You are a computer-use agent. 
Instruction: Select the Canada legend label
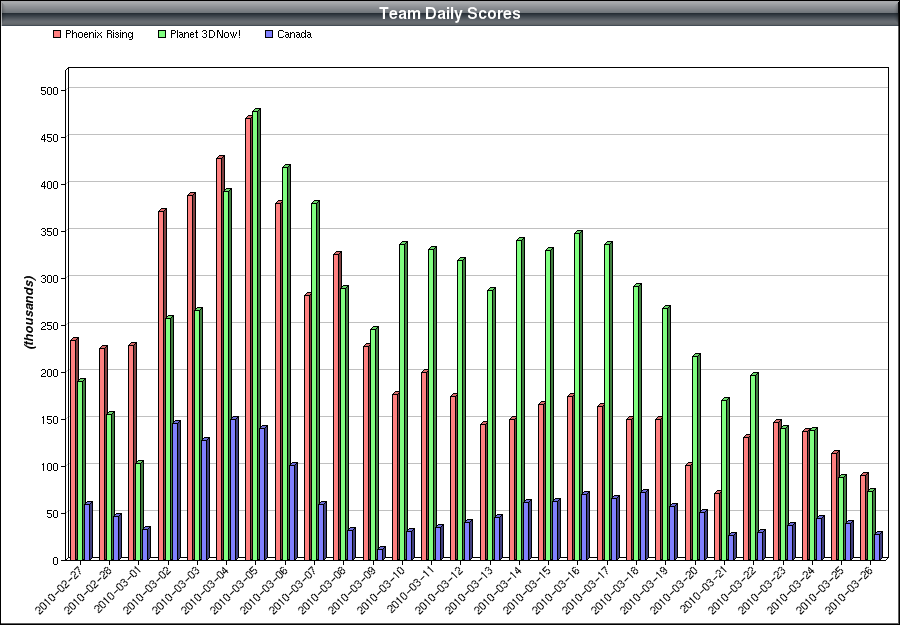[x=294, y=34]
